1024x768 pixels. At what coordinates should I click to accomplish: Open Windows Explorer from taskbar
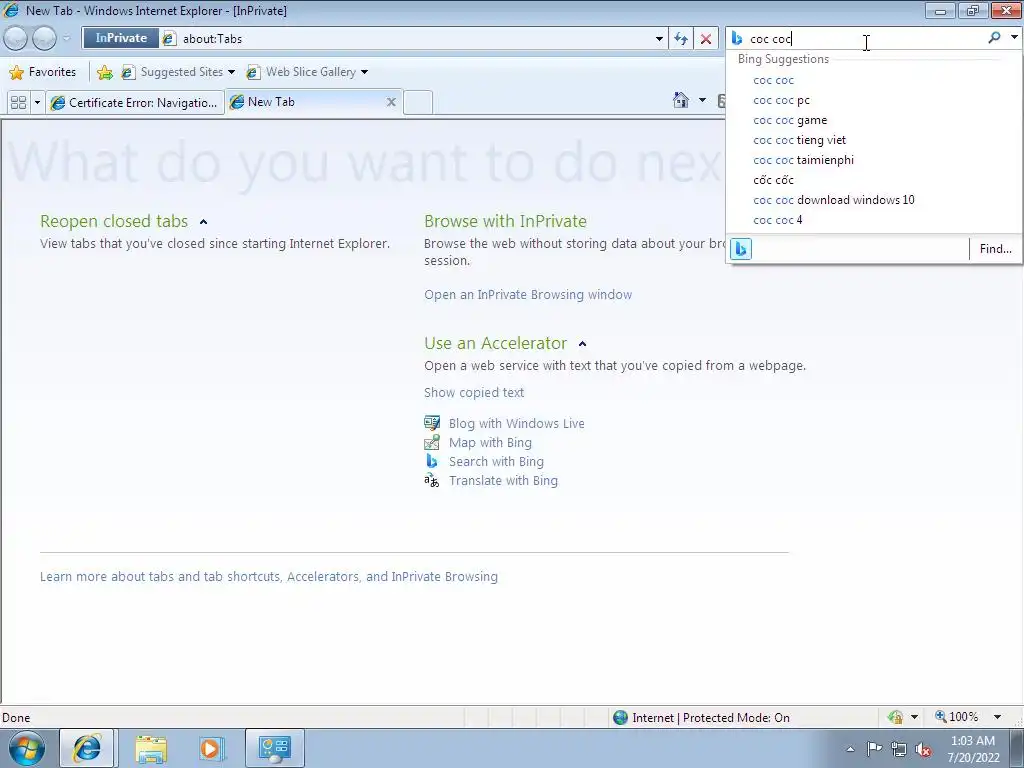151,749
